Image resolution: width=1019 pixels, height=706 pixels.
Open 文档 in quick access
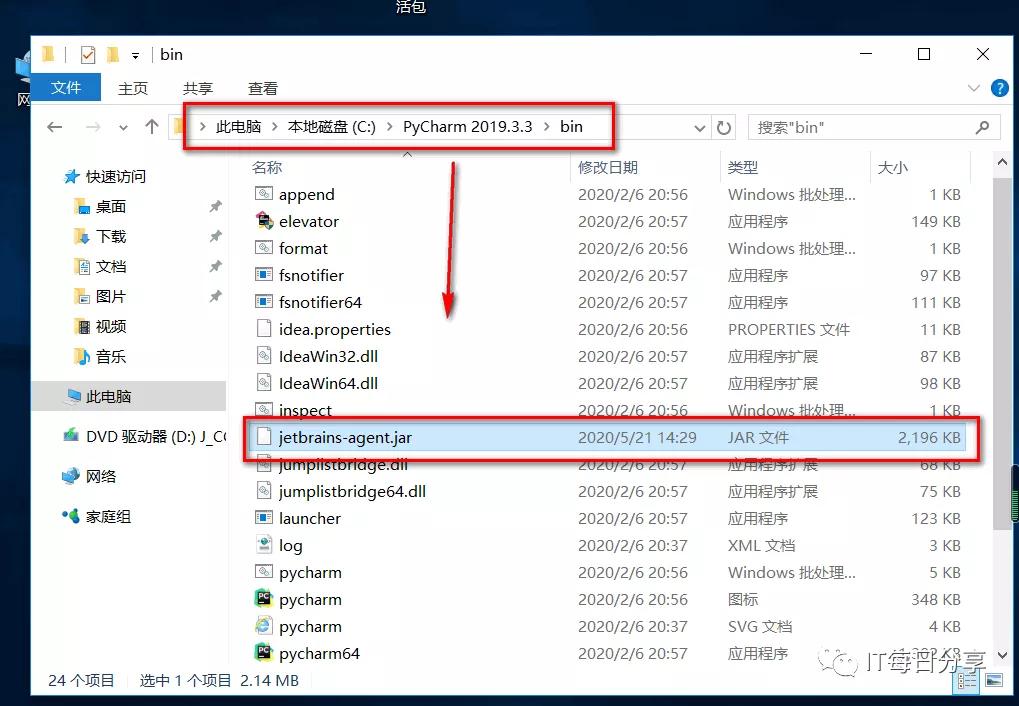[110, 267]
